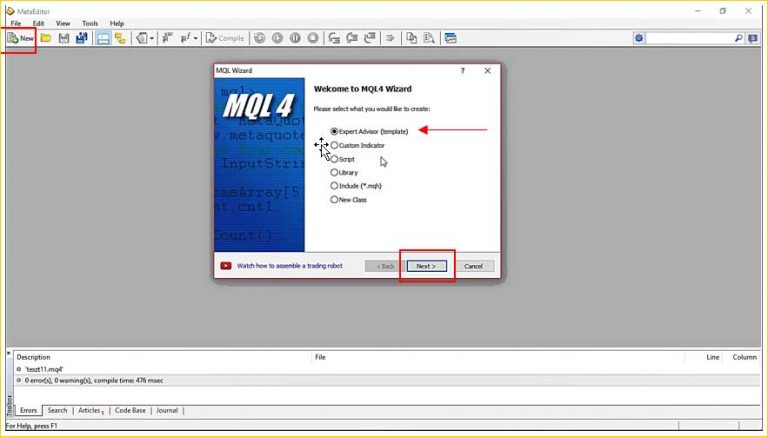Open the dropdown arrow beside the page icon
Screen dimensions: 768x437
tap(151, 38)
